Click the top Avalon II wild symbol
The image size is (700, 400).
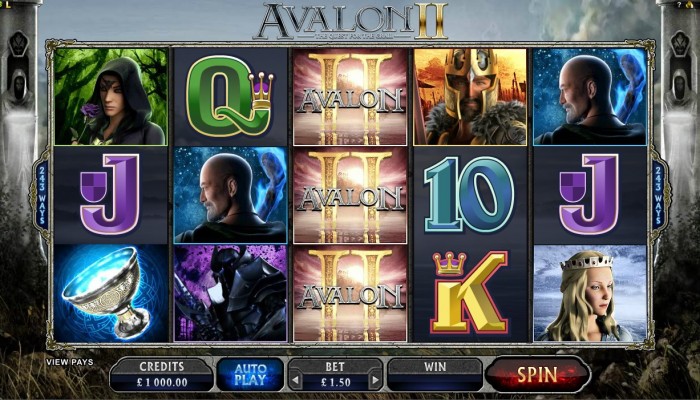tap(350, 96)
